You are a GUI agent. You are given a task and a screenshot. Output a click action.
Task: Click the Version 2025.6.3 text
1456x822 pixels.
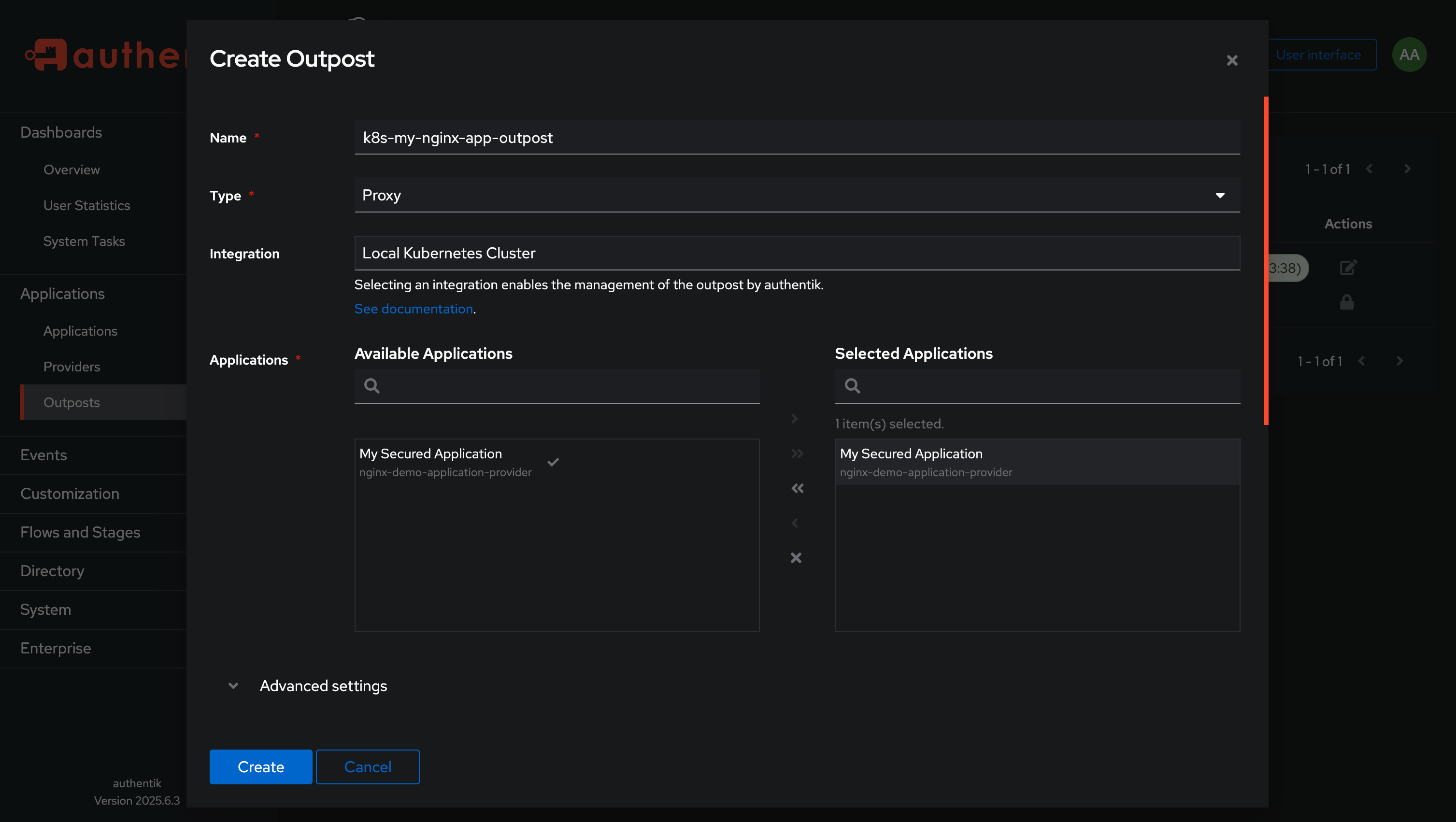click(137, 801)
